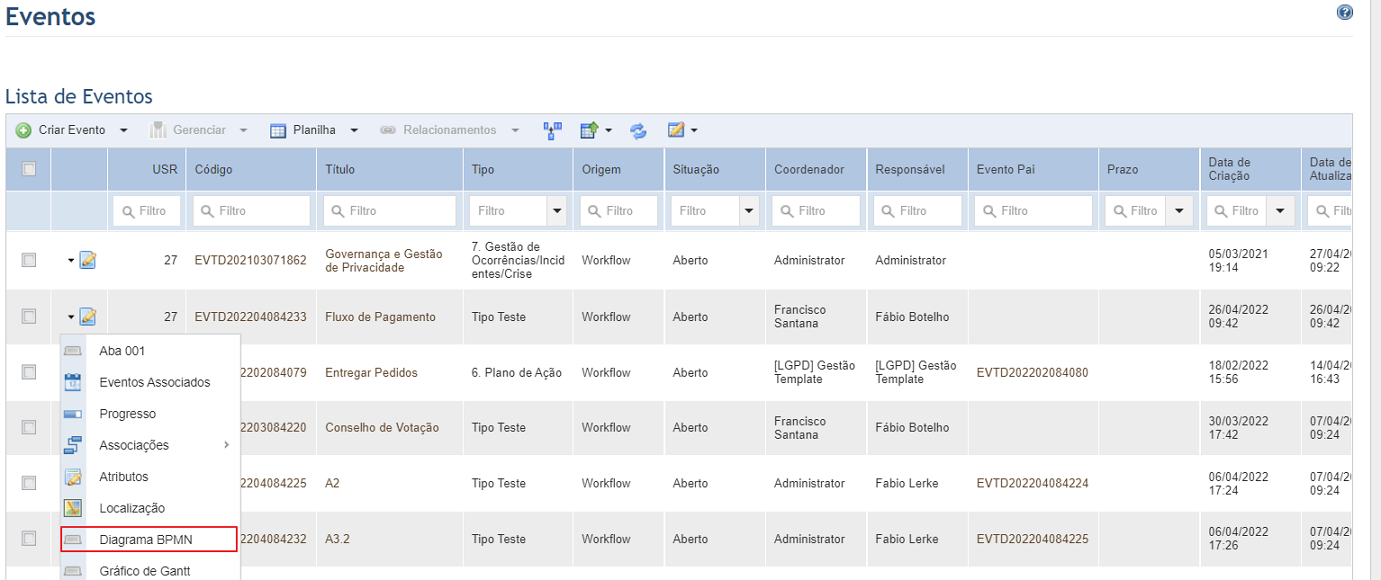Click the Criar Evento button
Screen dimensions: 1381x580
point(61,130)
